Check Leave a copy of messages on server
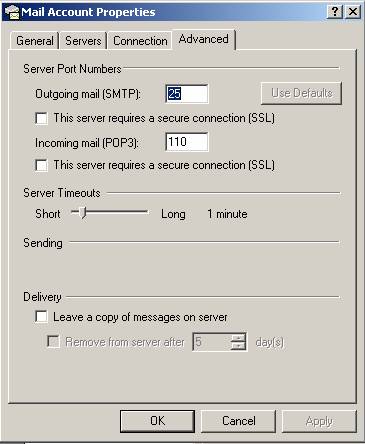Image resolution: width=365 pixels, height=444 pixels. (x=41, y=317)
